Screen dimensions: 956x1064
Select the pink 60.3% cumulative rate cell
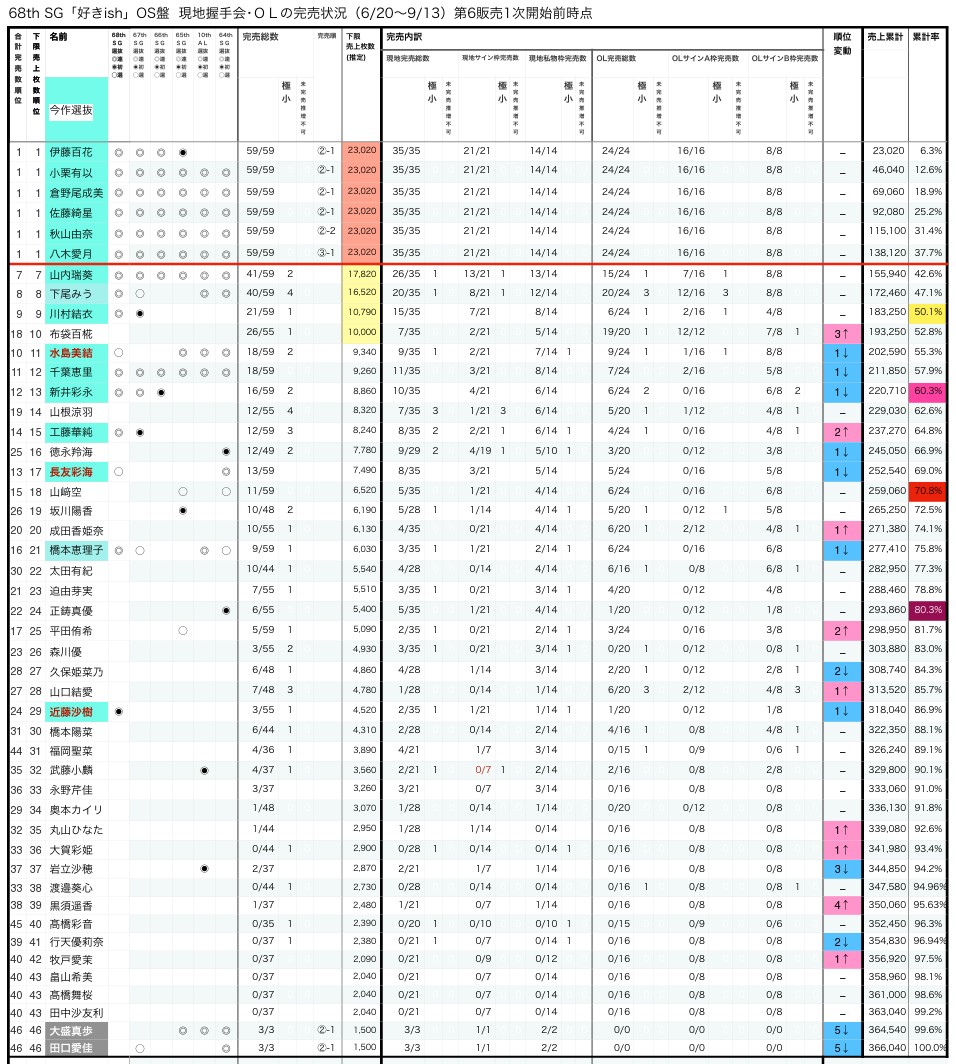click(x=928, y=391)
